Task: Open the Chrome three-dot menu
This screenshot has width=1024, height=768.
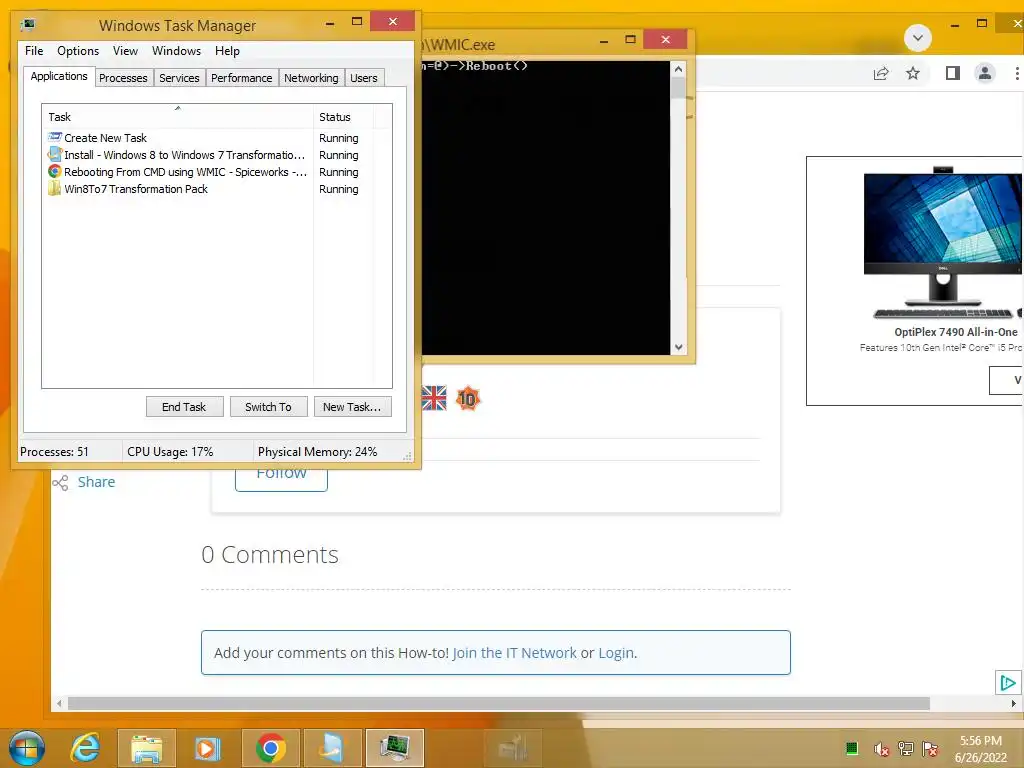Action: pyautogui.click(x=1017, y=73)
